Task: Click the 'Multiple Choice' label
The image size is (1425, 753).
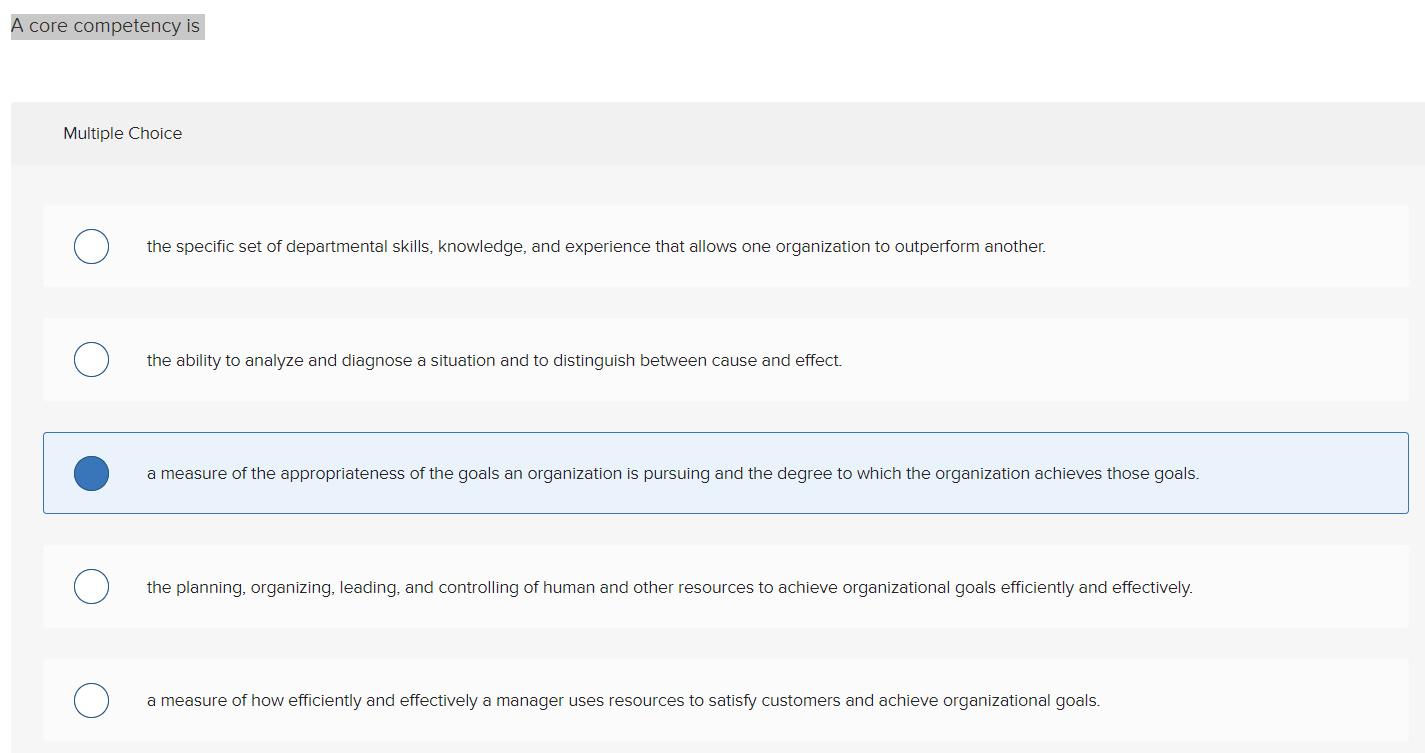Action: (122, 133)
